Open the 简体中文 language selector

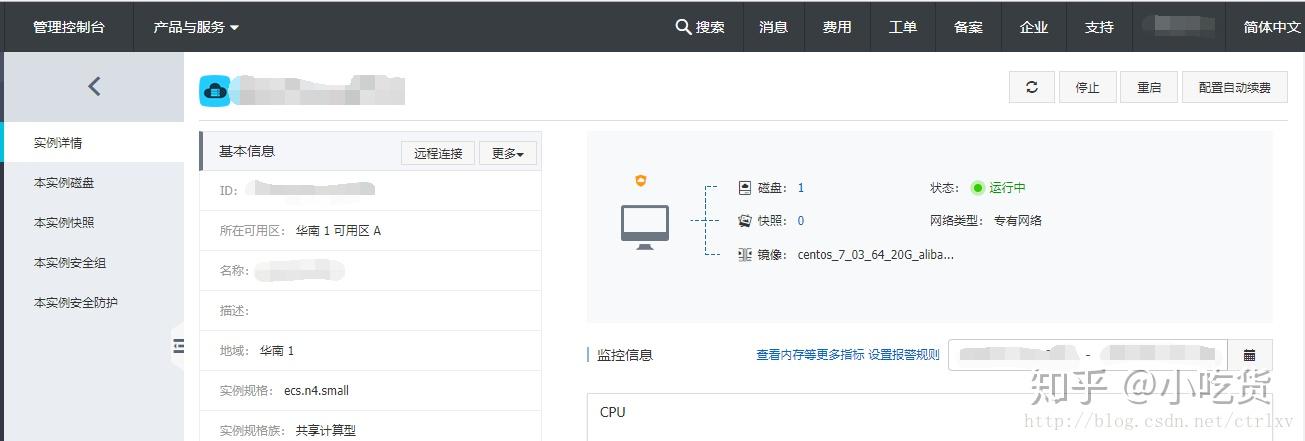[x=1271, y=27]
